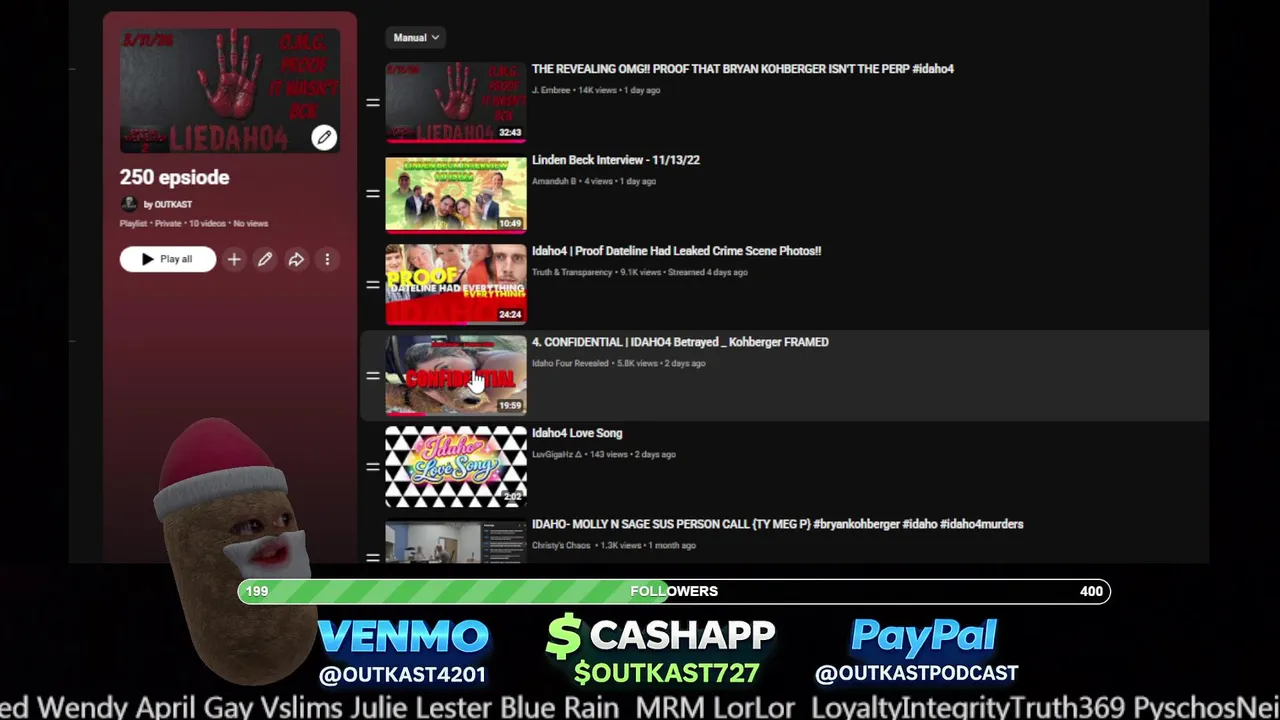Open LuvGigaHz channel link
The image size is (1280, 720).
(x=557, y=454)
